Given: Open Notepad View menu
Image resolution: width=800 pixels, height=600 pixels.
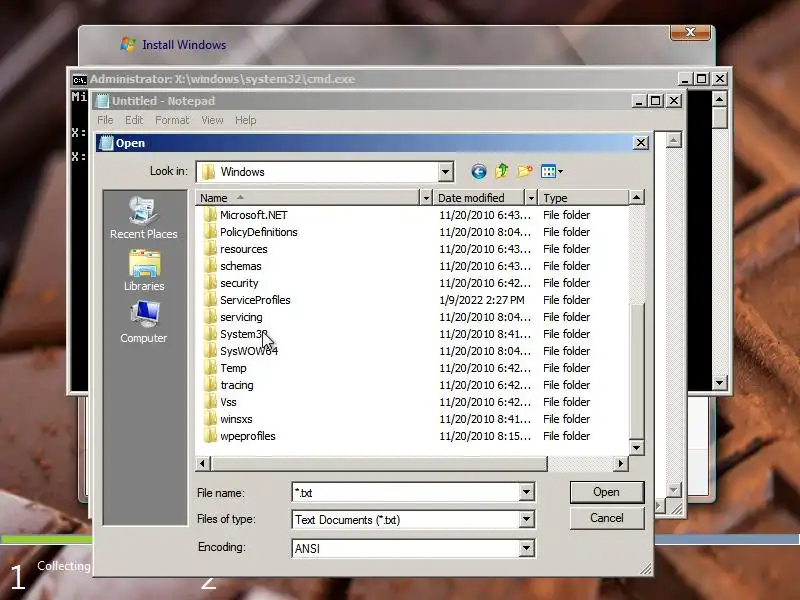Looking at the screenshot, I should 212,120.
